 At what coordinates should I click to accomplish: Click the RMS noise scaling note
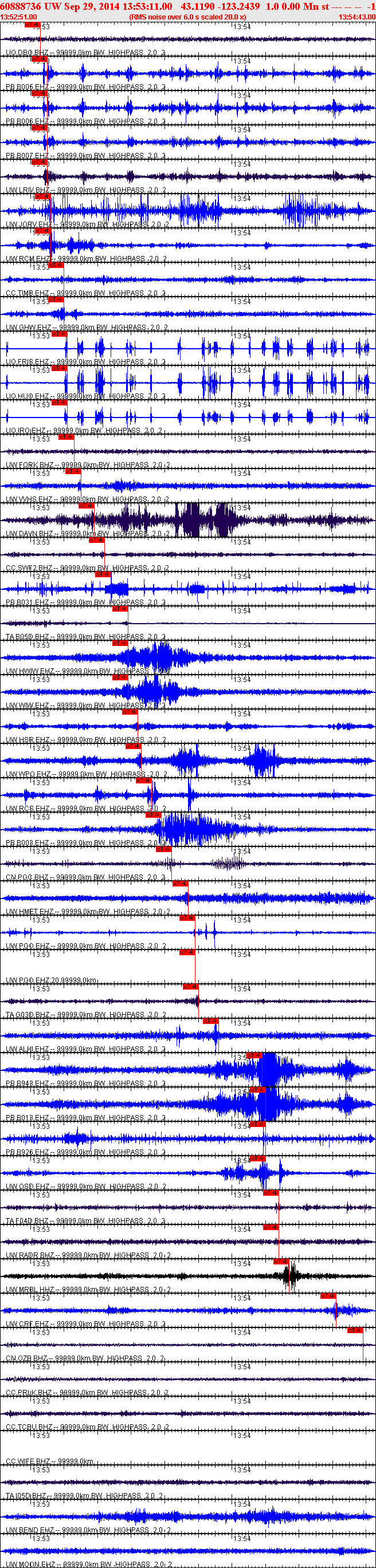pos(187,17)
